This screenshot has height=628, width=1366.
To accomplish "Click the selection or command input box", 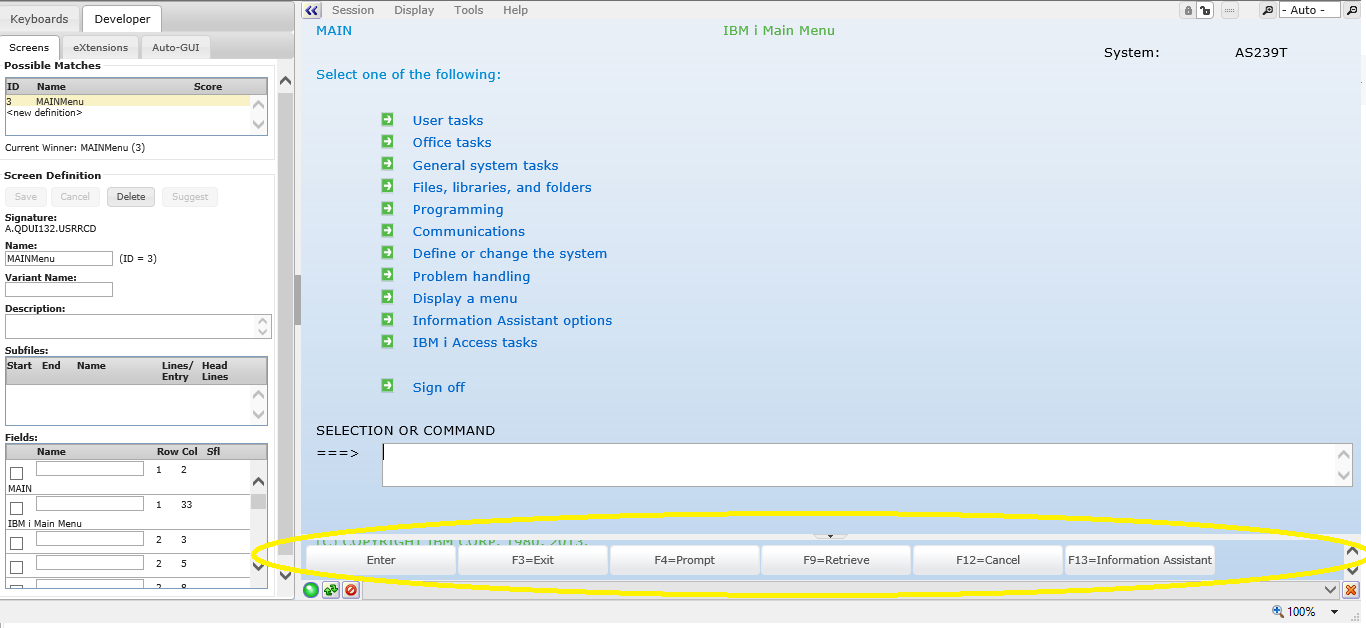I will [858, 465].
